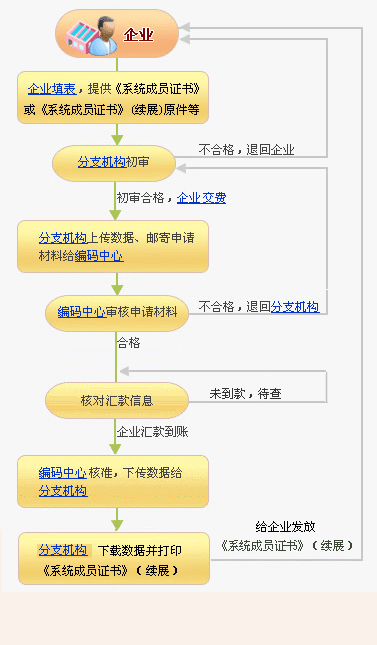This screenshot has width=377, height=645.
Task: Click the 未到款，待查 label
Action: 245,394
